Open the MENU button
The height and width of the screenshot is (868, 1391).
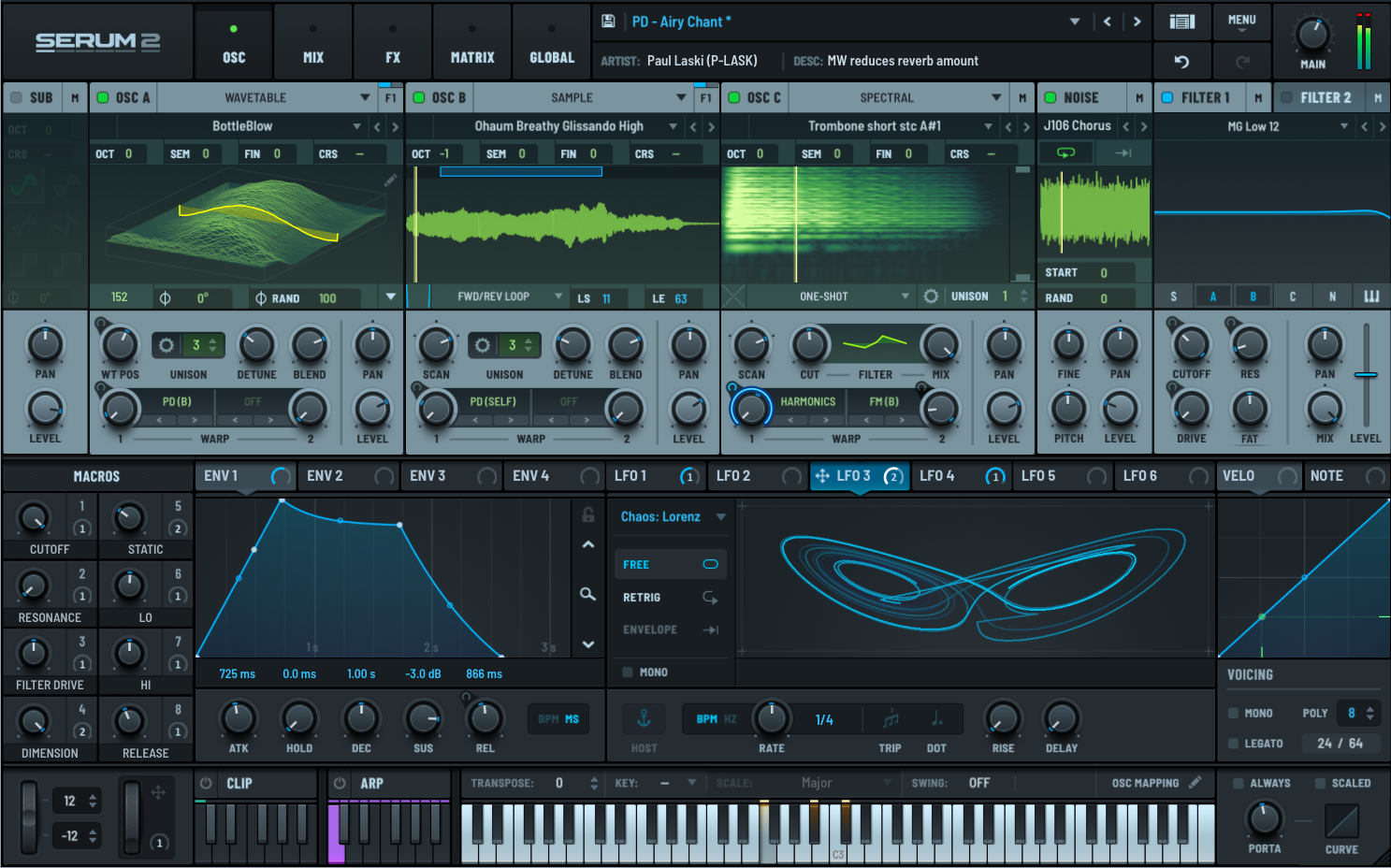pos(1241,22)
